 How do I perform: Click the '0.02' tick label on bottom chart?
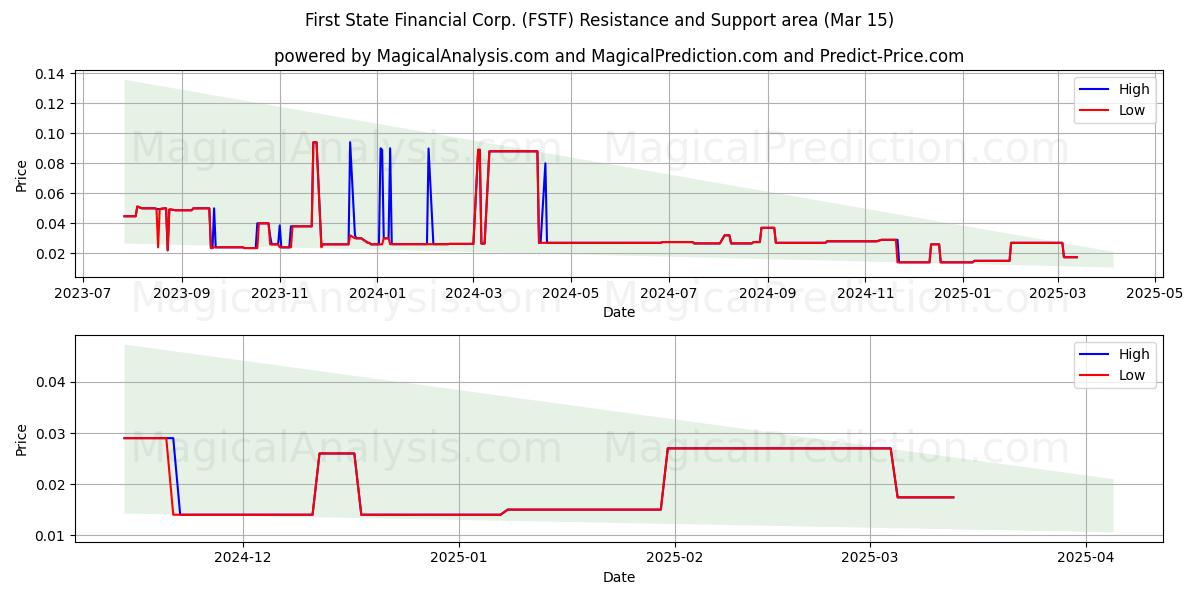point(51,485)
